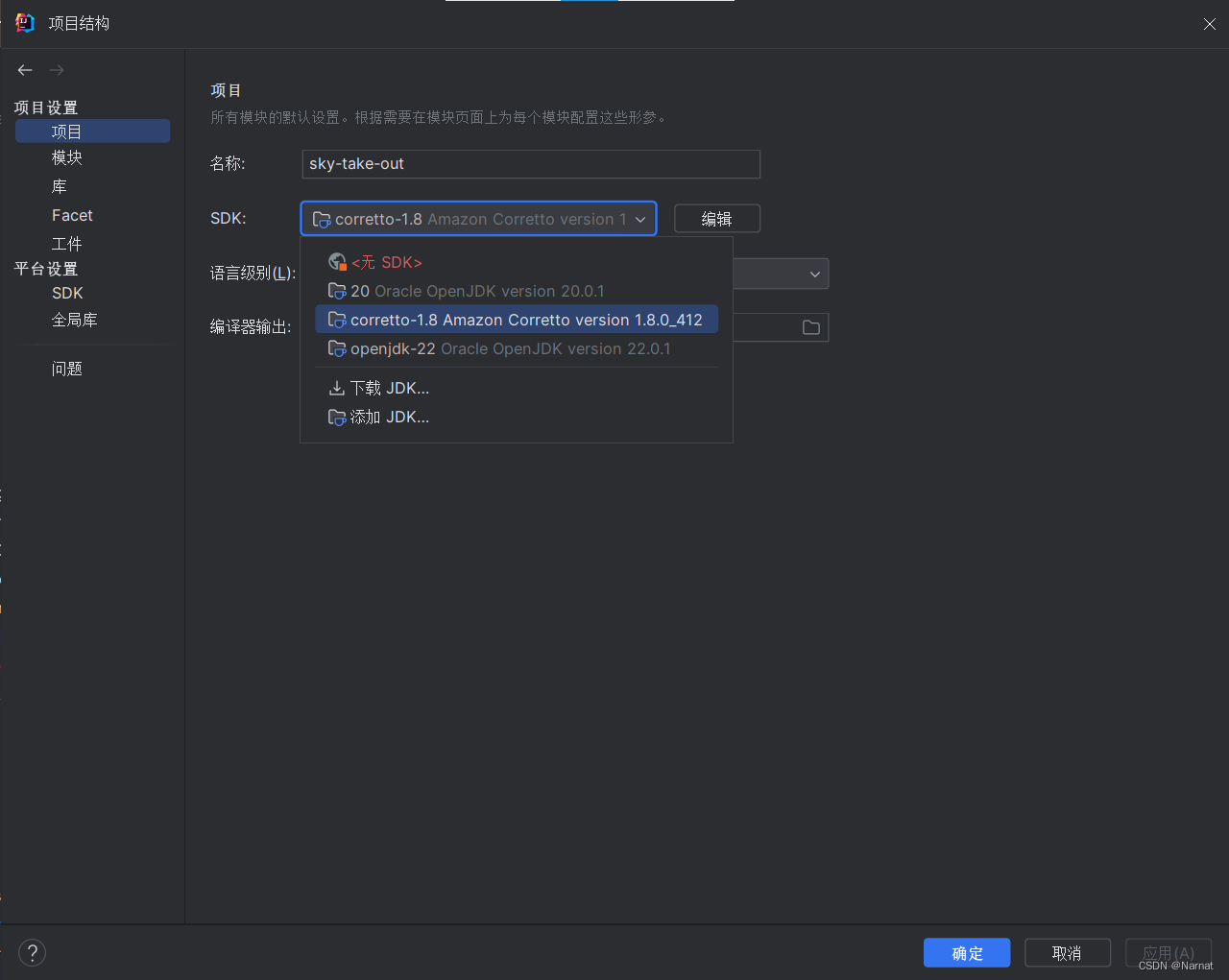Select 项目 in the sidebar
Viewport: 1229px width, 980px height.
click(93, 131)
